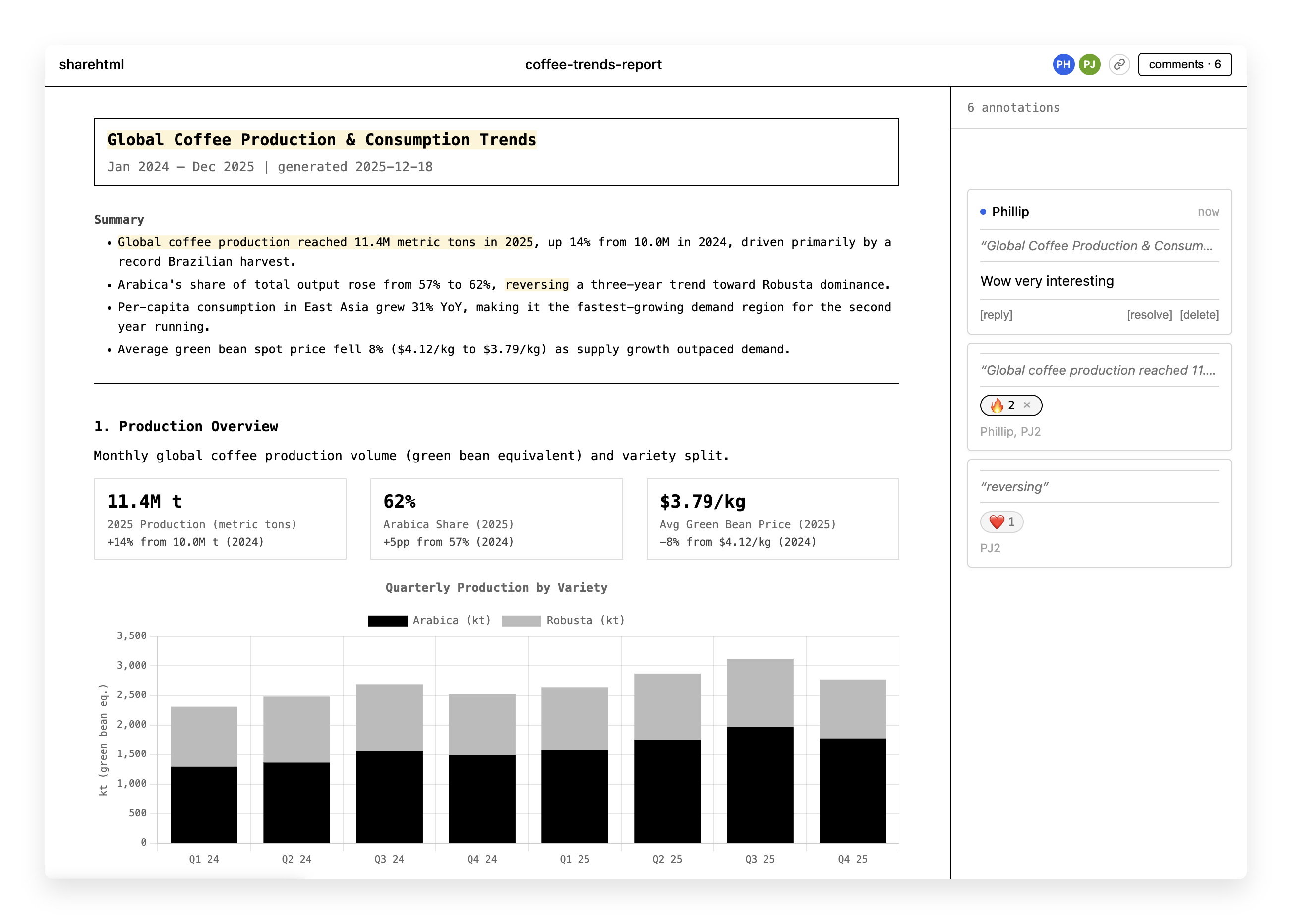1292x924 pixels.
Task: Resolve Phillip's comment
Action: (1149, 315)
